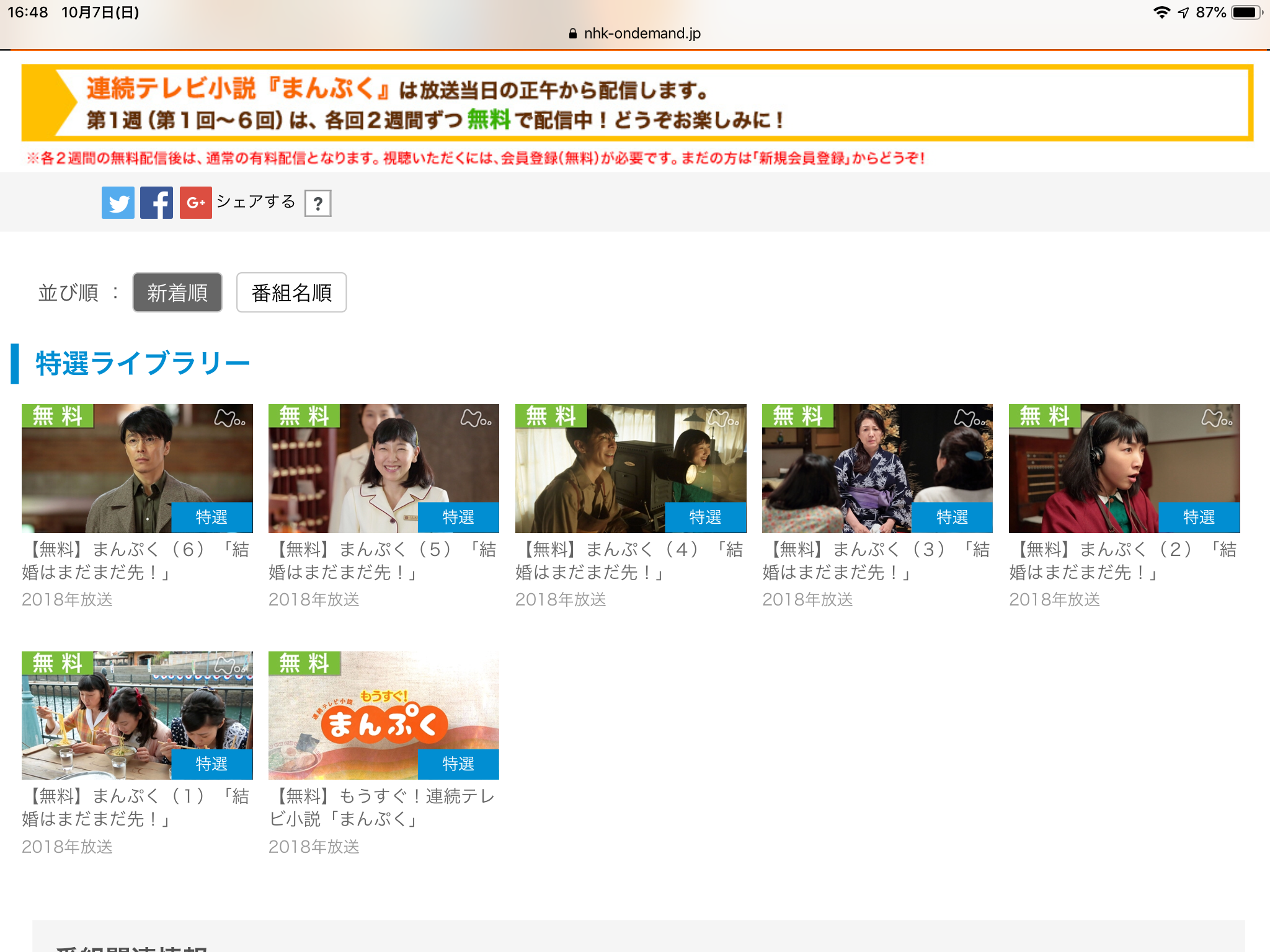Viewport: 1270px width, 952px height.
Task: Share the page on Google Plus
Action: (195, 203)
